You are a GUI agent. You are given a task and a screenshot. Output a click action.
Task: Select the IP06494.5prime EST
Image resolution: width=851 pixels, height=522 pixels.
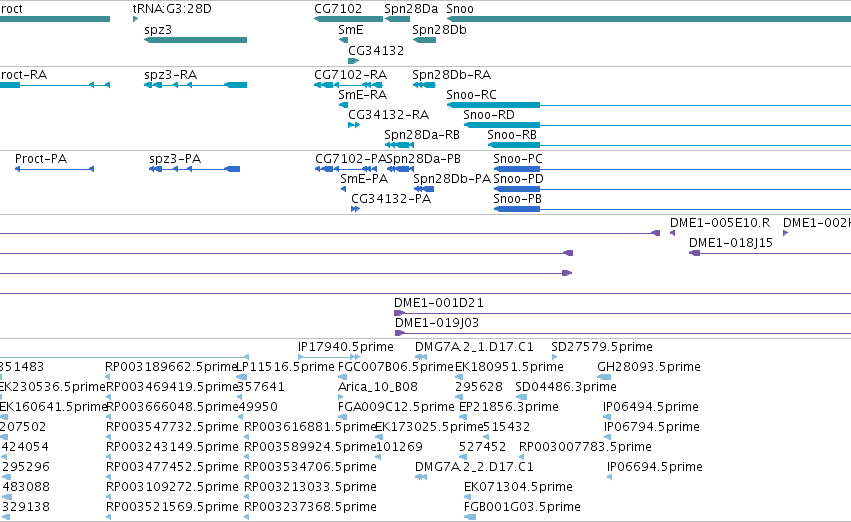click(x=607, y=417)
